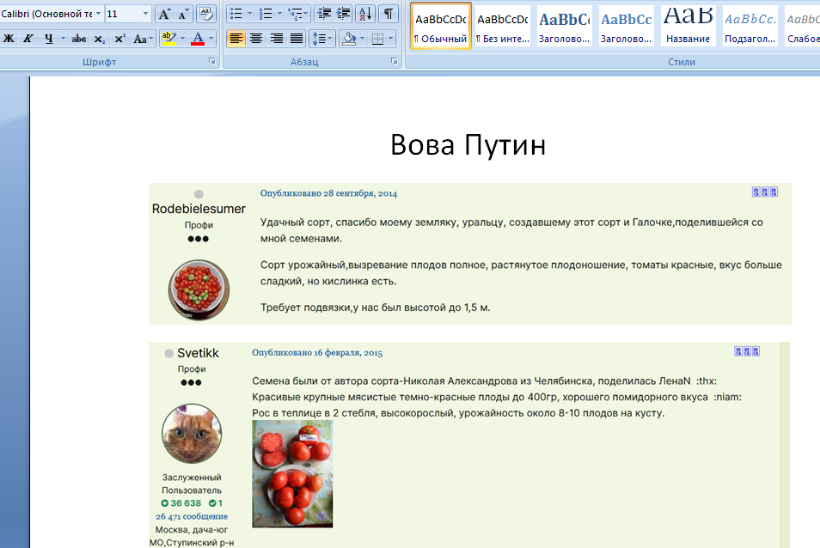Apply the 'Без интервала' style
The height and width of the screenshot is (548, 820).
[x=502, y=26]
